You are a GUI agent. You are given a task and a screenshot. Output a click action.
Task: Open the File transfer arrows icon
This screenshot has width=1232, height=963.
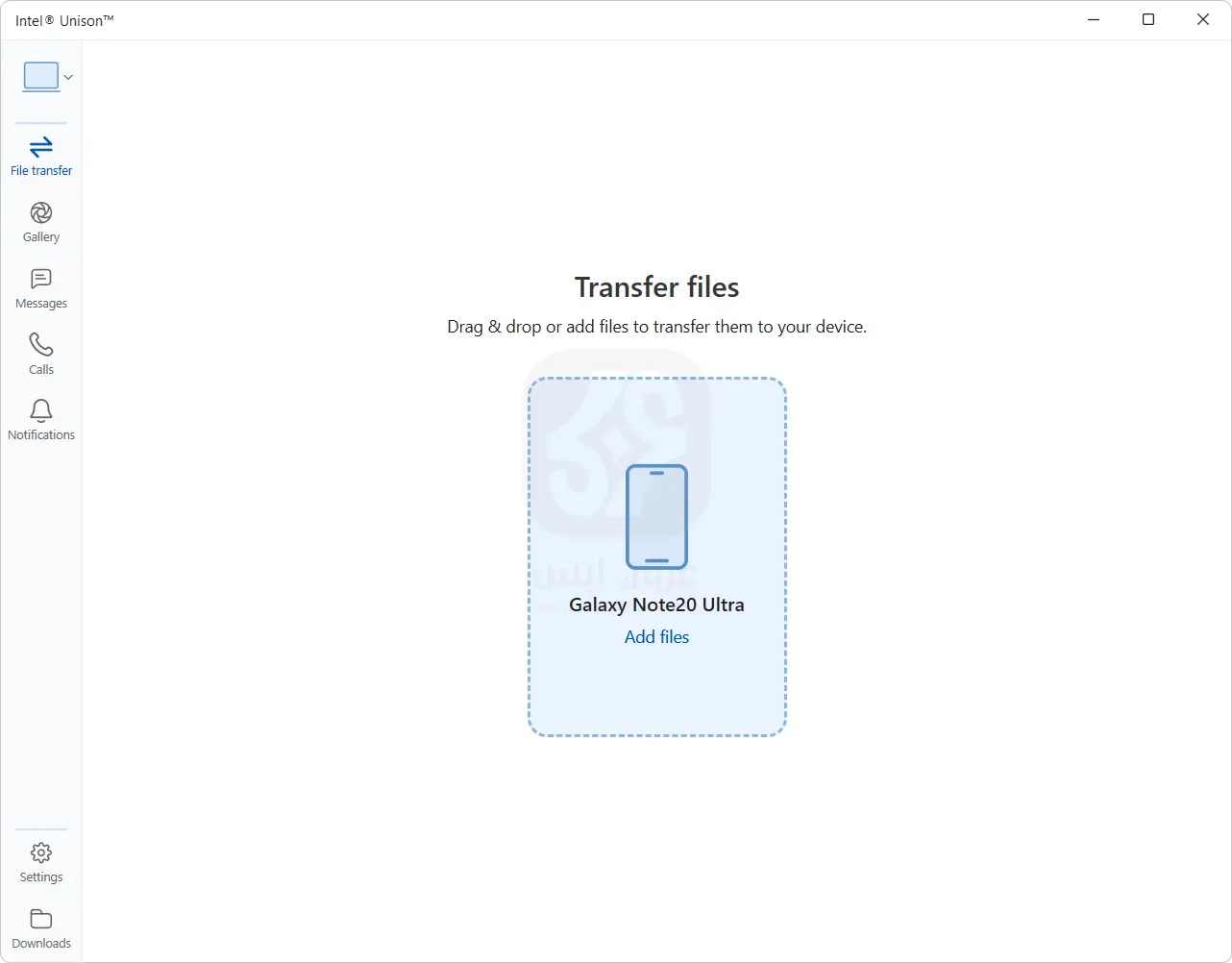[41, 147]
